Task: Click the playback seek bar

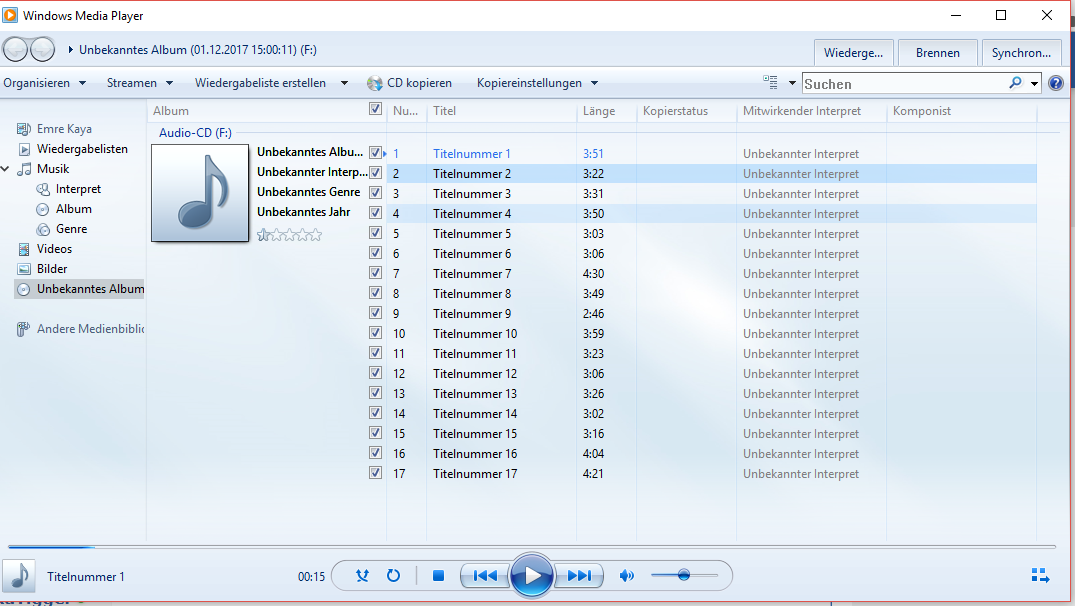Action: tap(532, 547)
